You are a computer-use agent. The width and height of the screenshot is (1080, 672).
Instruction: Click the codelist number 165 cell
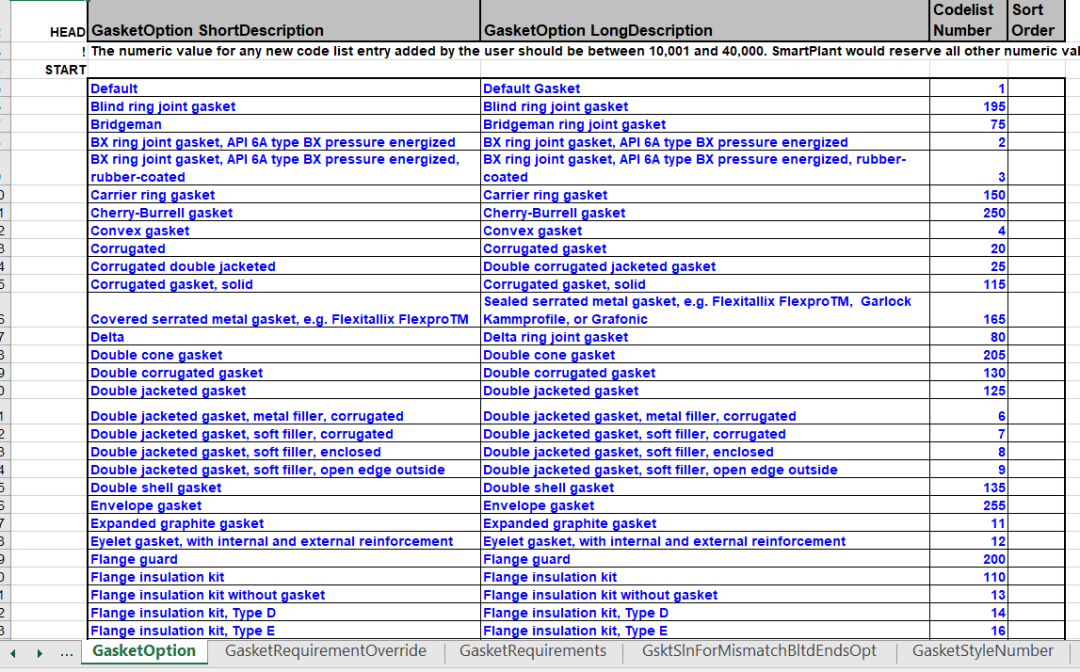pyautogui.click(x=968, y=311)
